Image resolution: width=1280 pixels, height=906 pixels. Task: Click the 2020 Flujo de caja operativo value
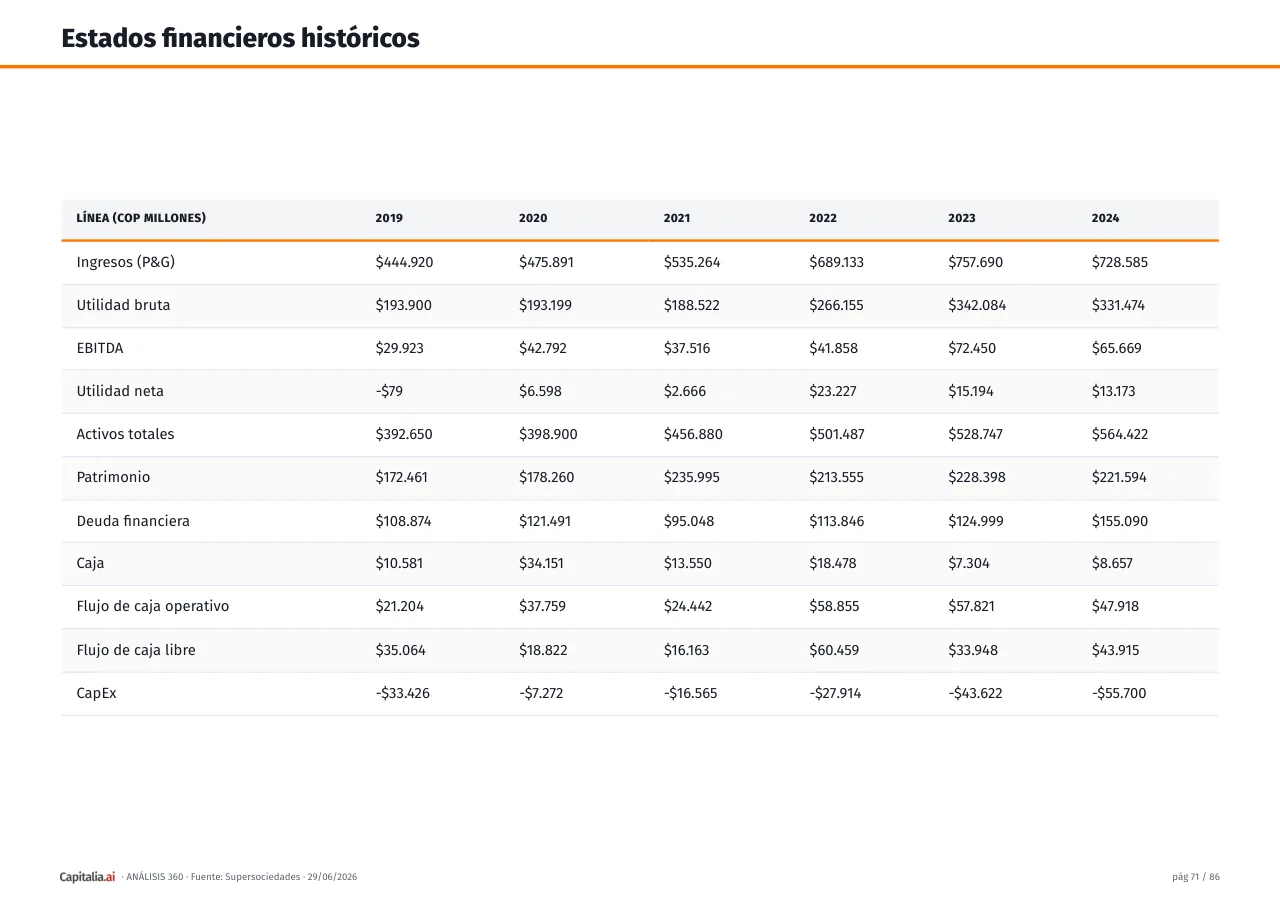pos(542,606)
